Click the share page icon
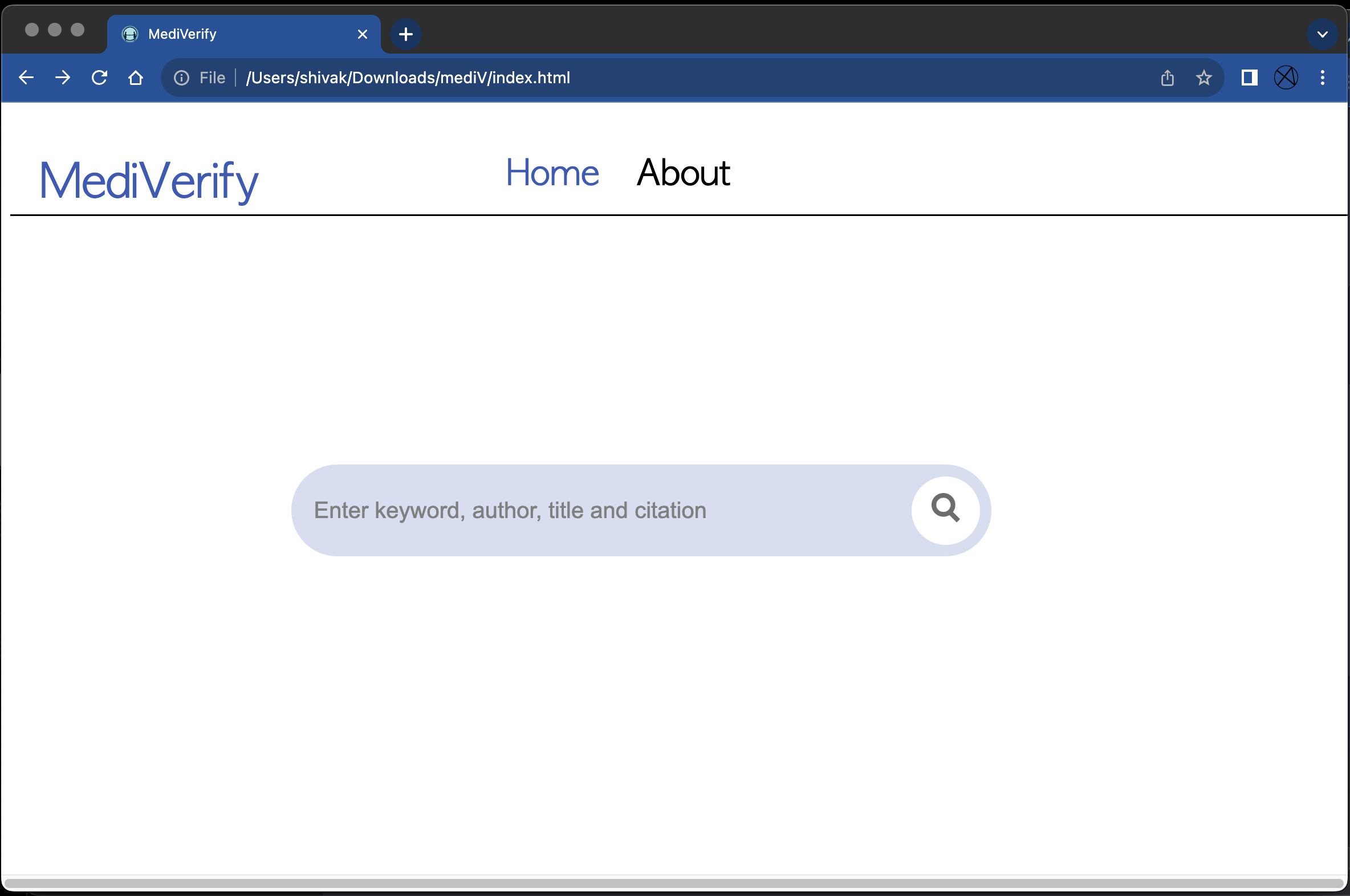Screen dimensions: 1350x896 [1167, 78]
